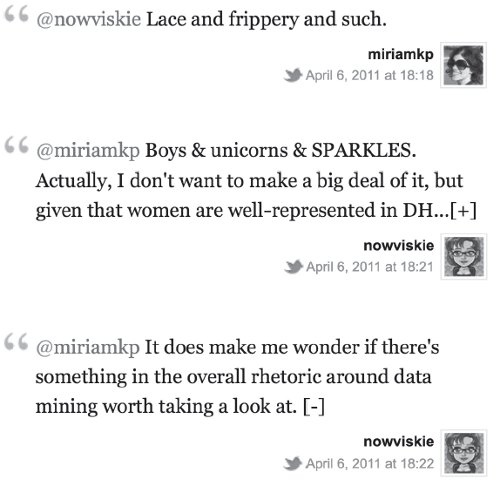Open nowviskie's avatar on the 18:21 tweet
Screen dimensions: 500x486
point(464,257)
